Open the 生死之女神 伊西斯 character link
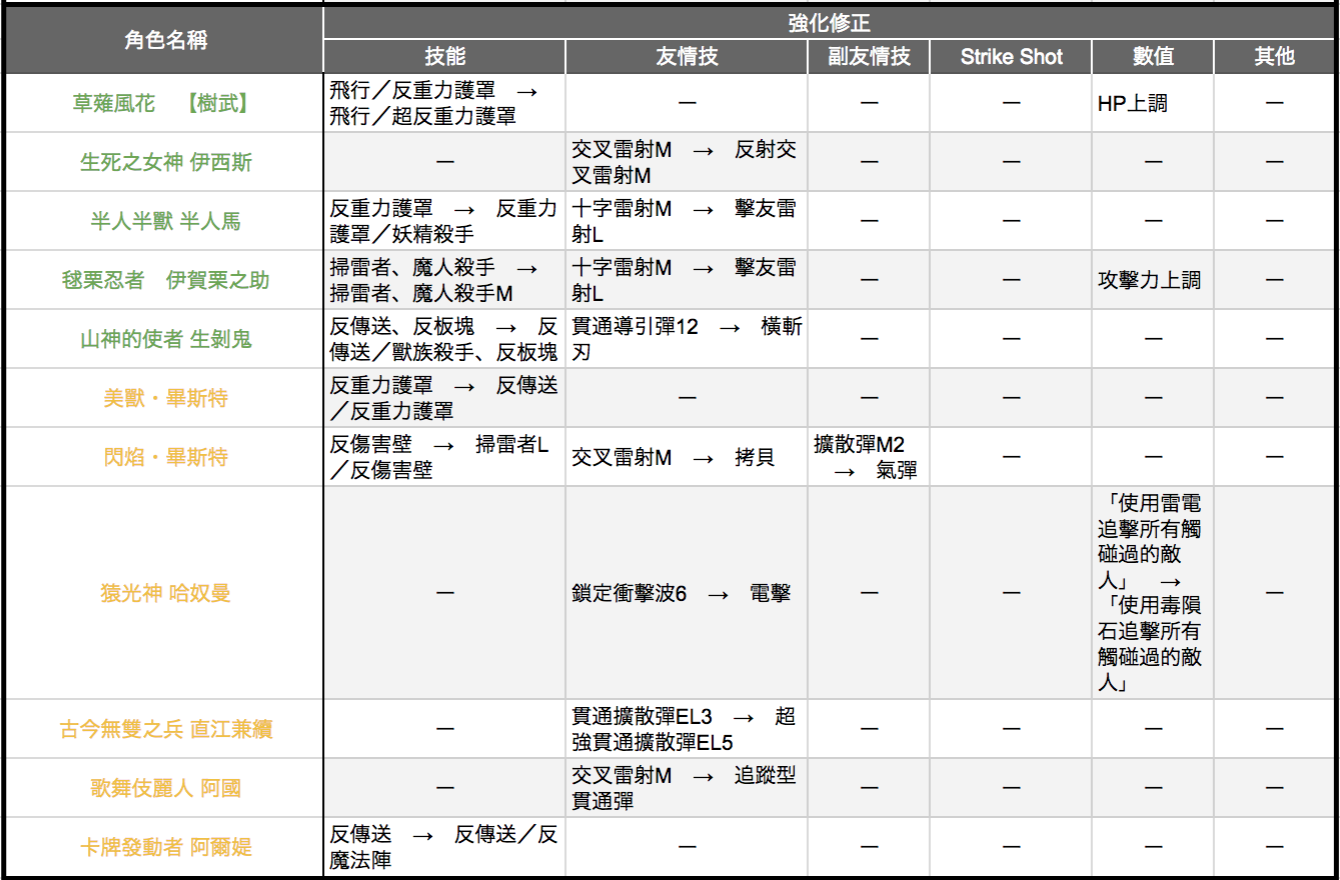Viewport: 1340px width, 880px height. [x=165, y=162]
